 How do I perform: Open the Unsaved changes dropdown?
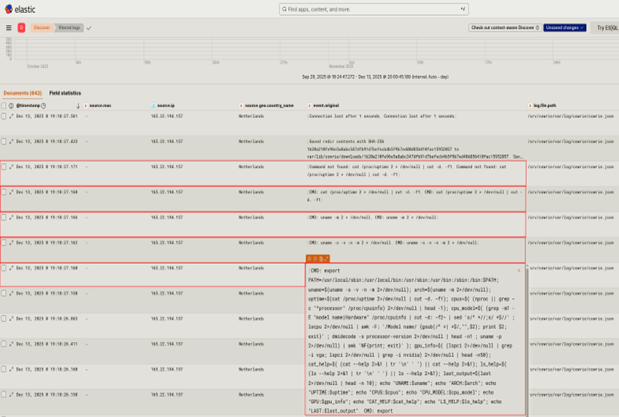[565, 28]
